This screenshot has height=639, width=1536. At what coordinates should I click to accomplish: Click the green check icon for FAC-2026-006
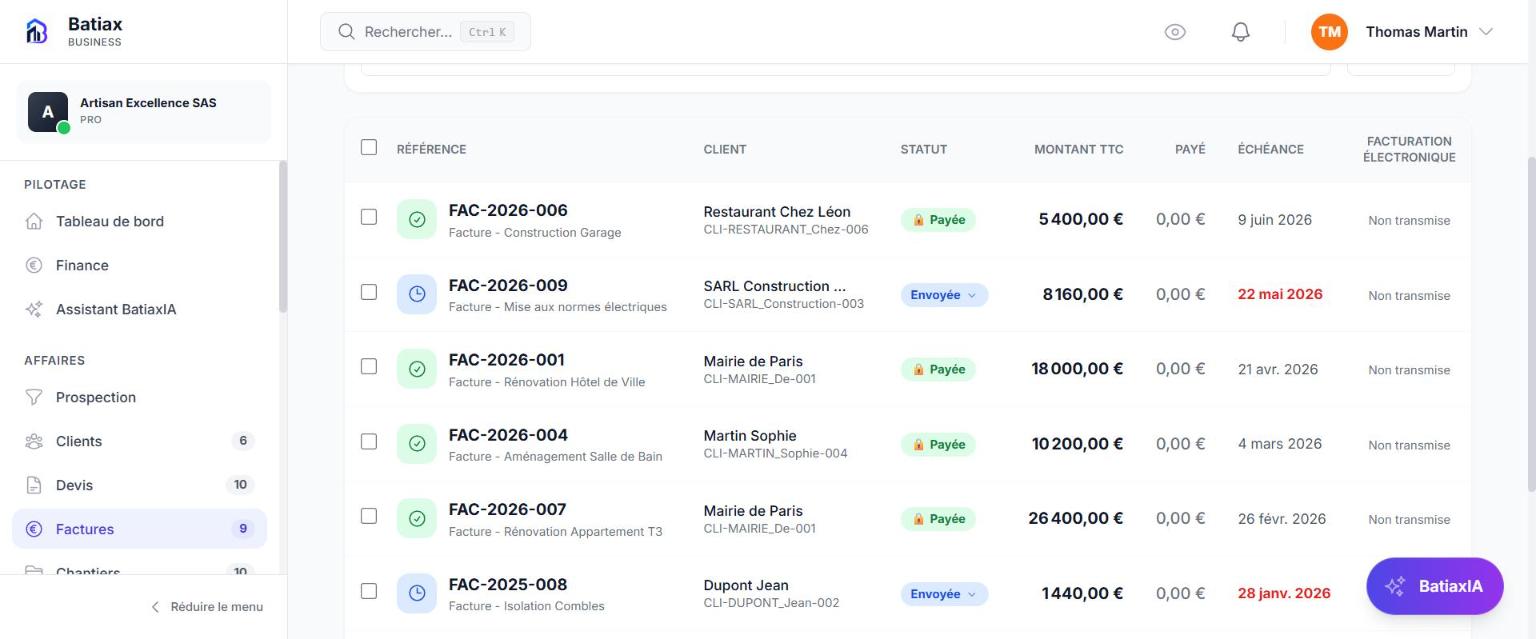(417, 220)
